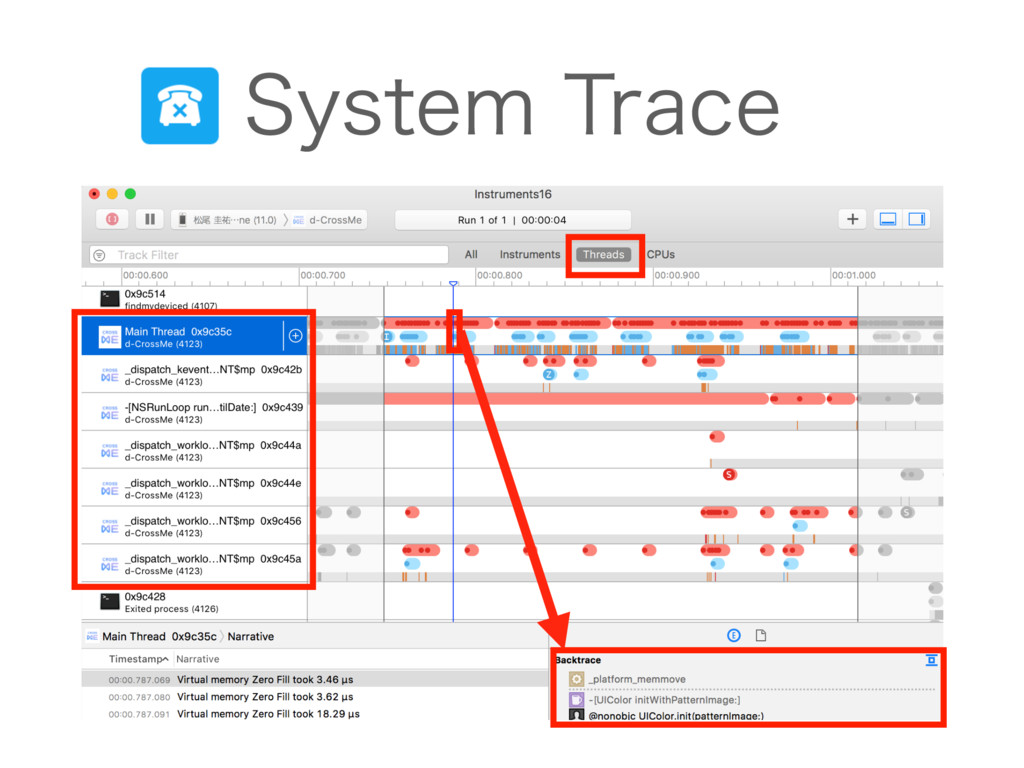Select the All track filter tab

[471, 255]
